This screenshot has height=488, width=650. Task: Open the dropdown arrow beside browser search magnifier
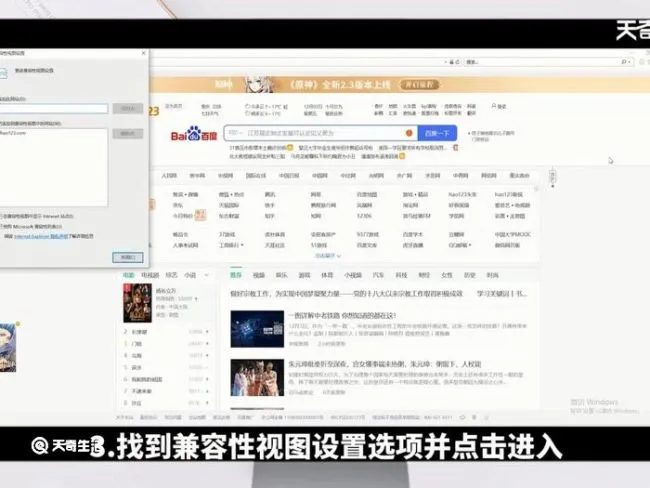point(630,62)
